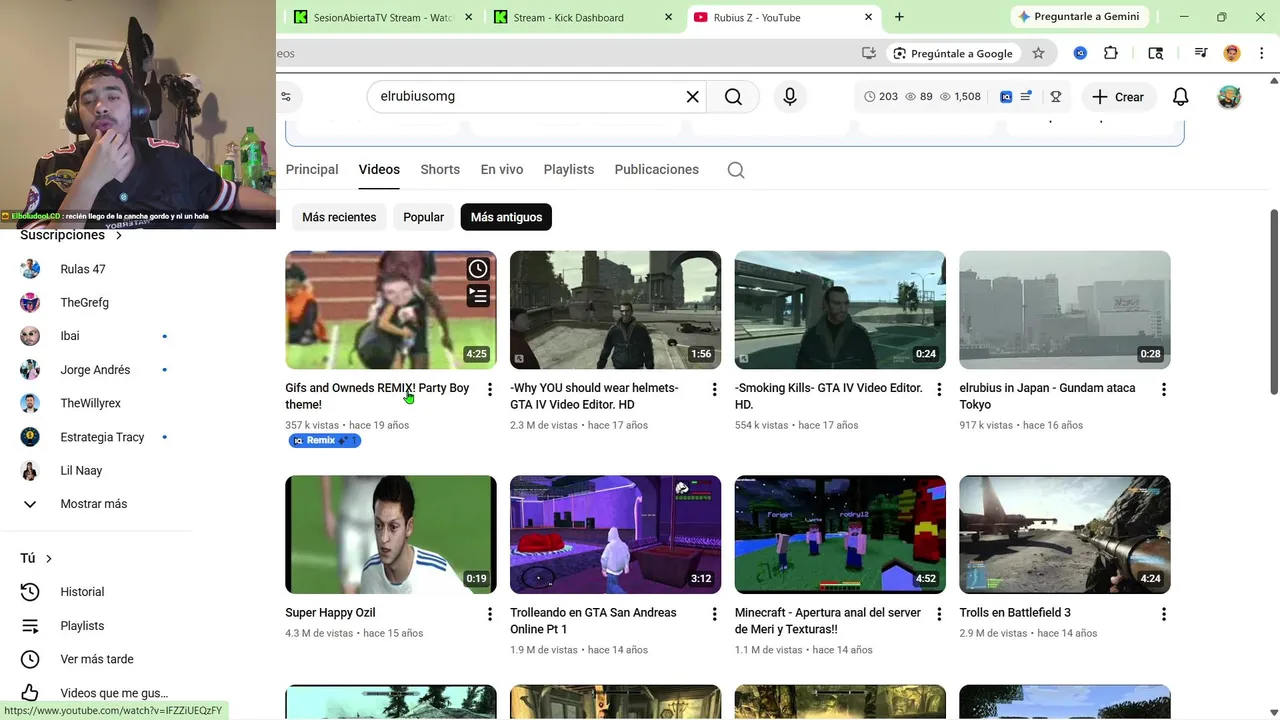This screenshot has height=720, width=1280.
Task: Open search filters icon left of search box
Action: (x=286, y=97)
